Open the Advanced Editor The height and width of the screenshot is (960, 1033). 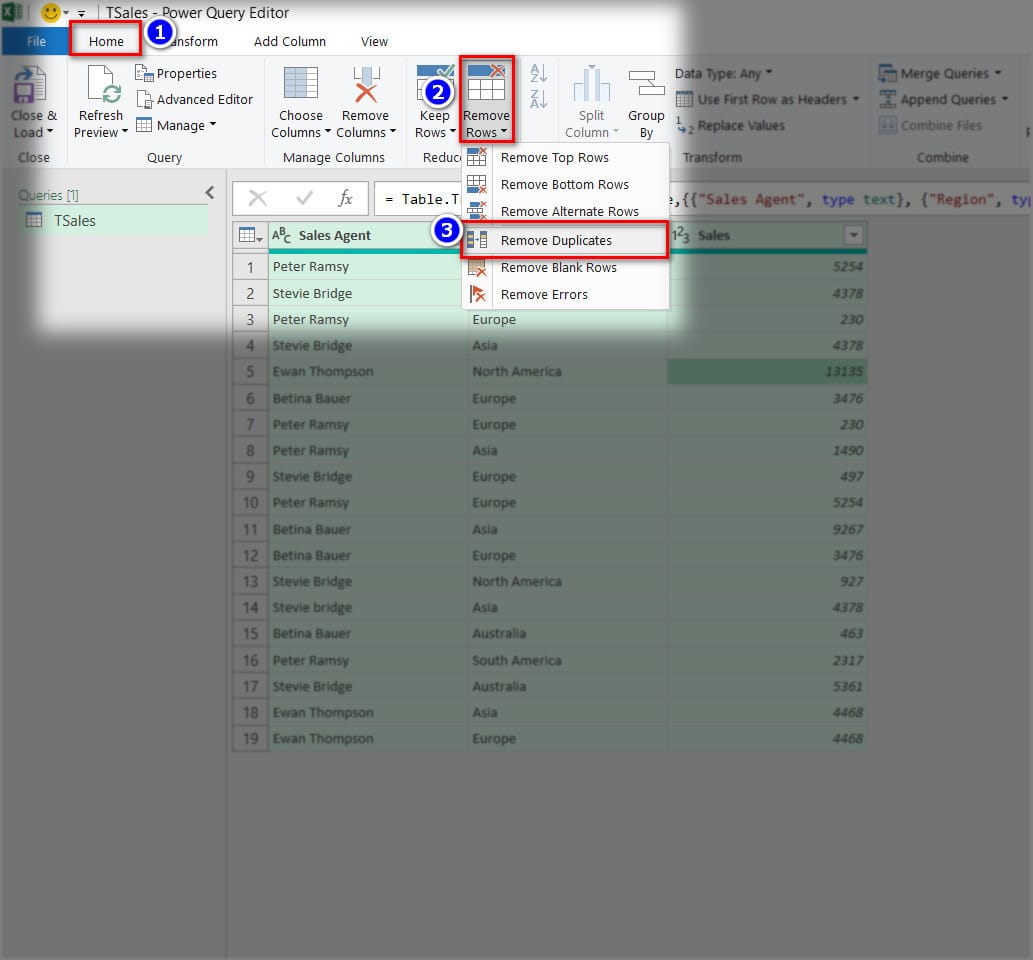[x=196, y=99]
